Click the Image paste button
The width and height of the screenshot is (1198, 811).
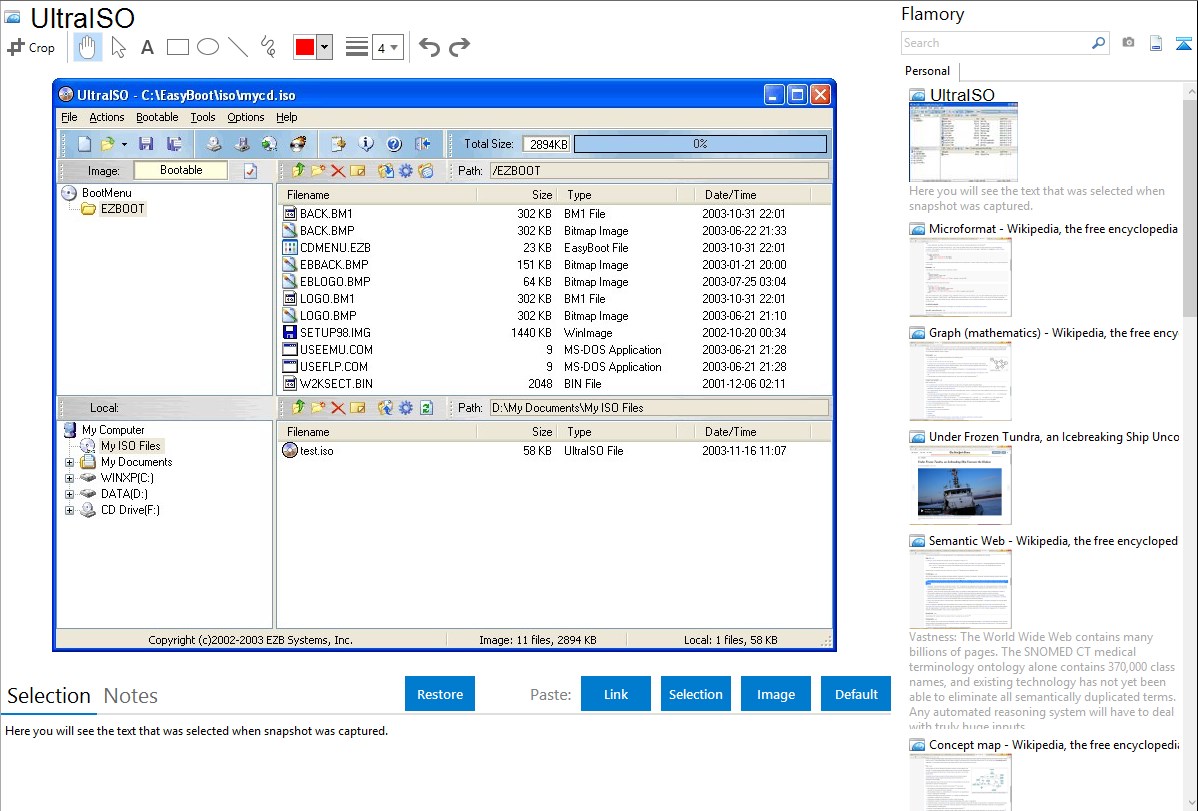click(x=775, y=694)
